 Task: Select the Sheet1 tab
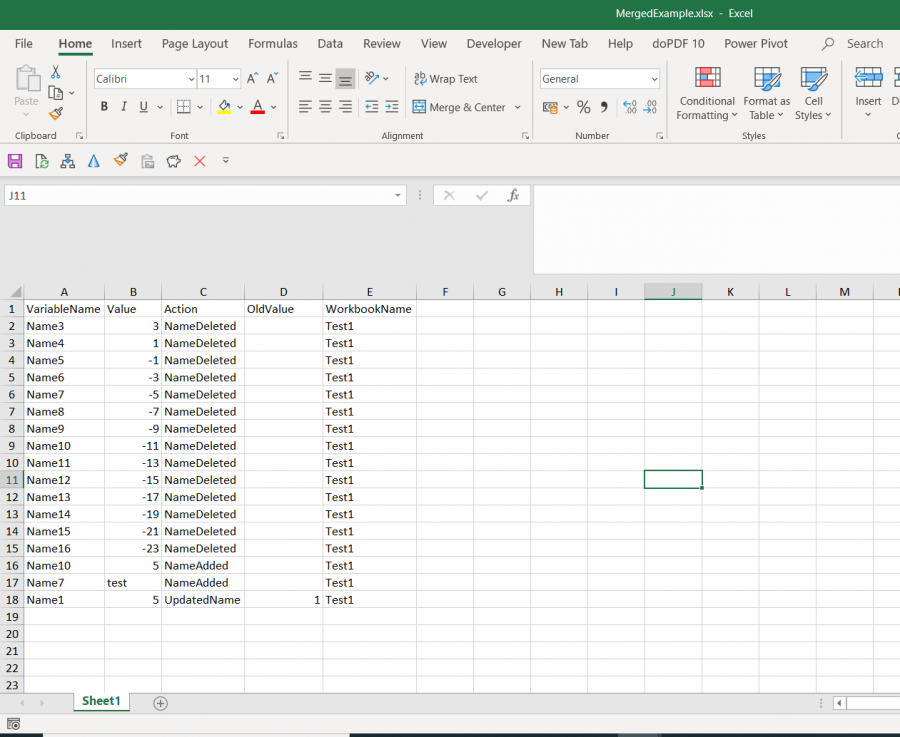click(101, 701)
